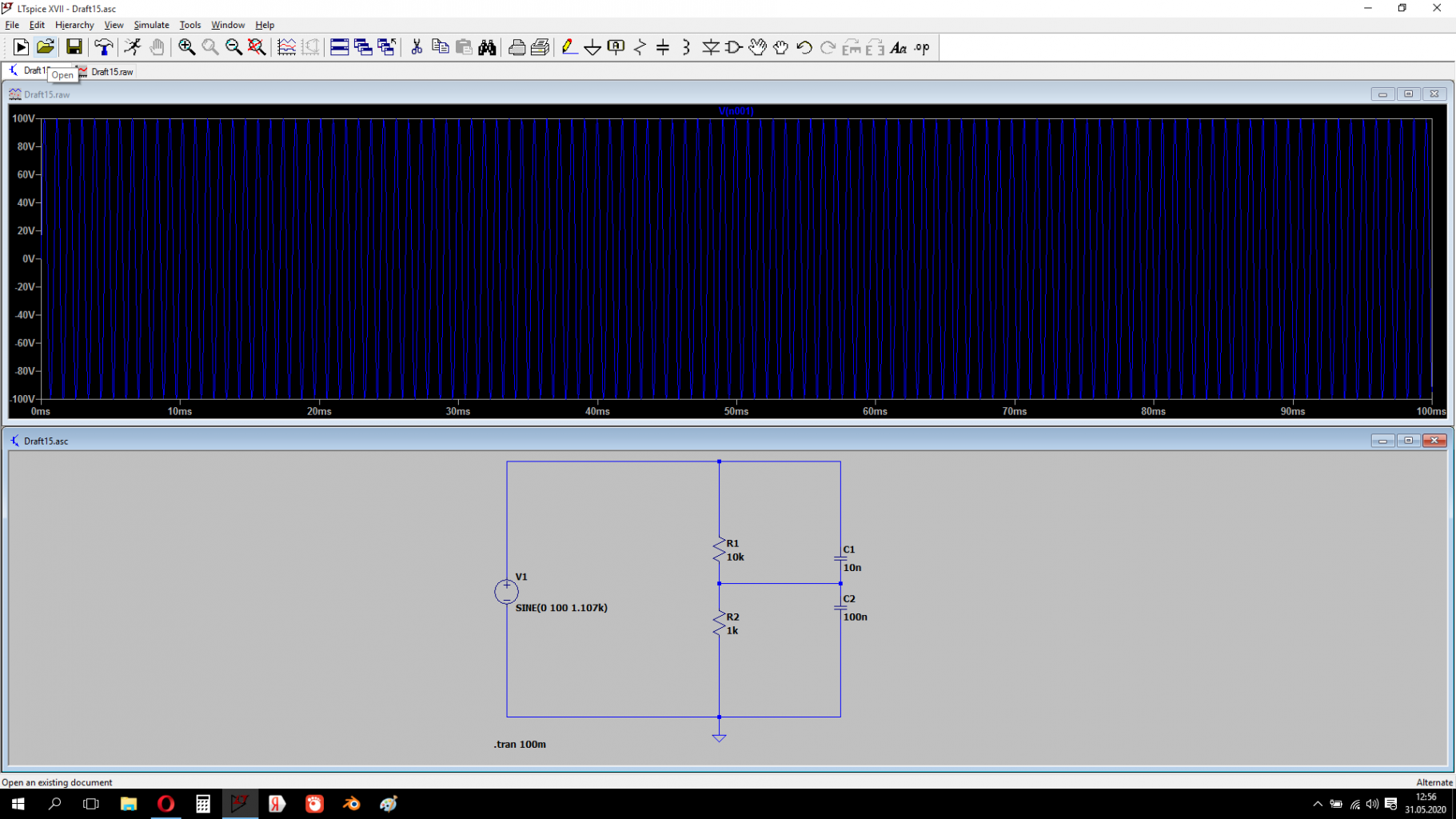The height and width of the screenshot is (819, 1456).
Task: Open the Simulate menu
Action: click(151, 25)
